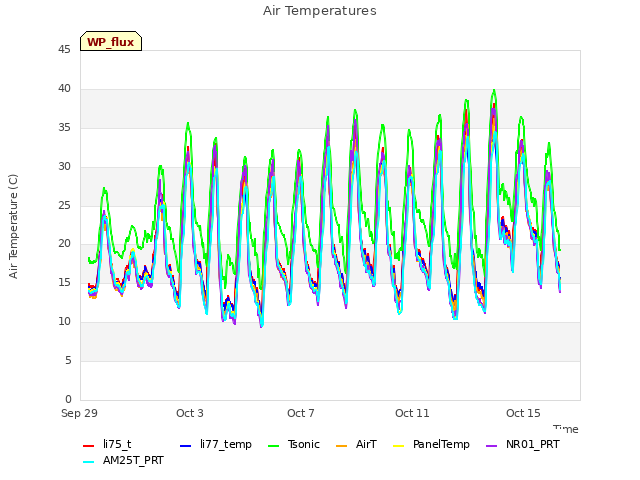Click the Air Temperatures chart title
Image resolution: width=640 pixels, height=480 pixels.
tap(320, 11)
